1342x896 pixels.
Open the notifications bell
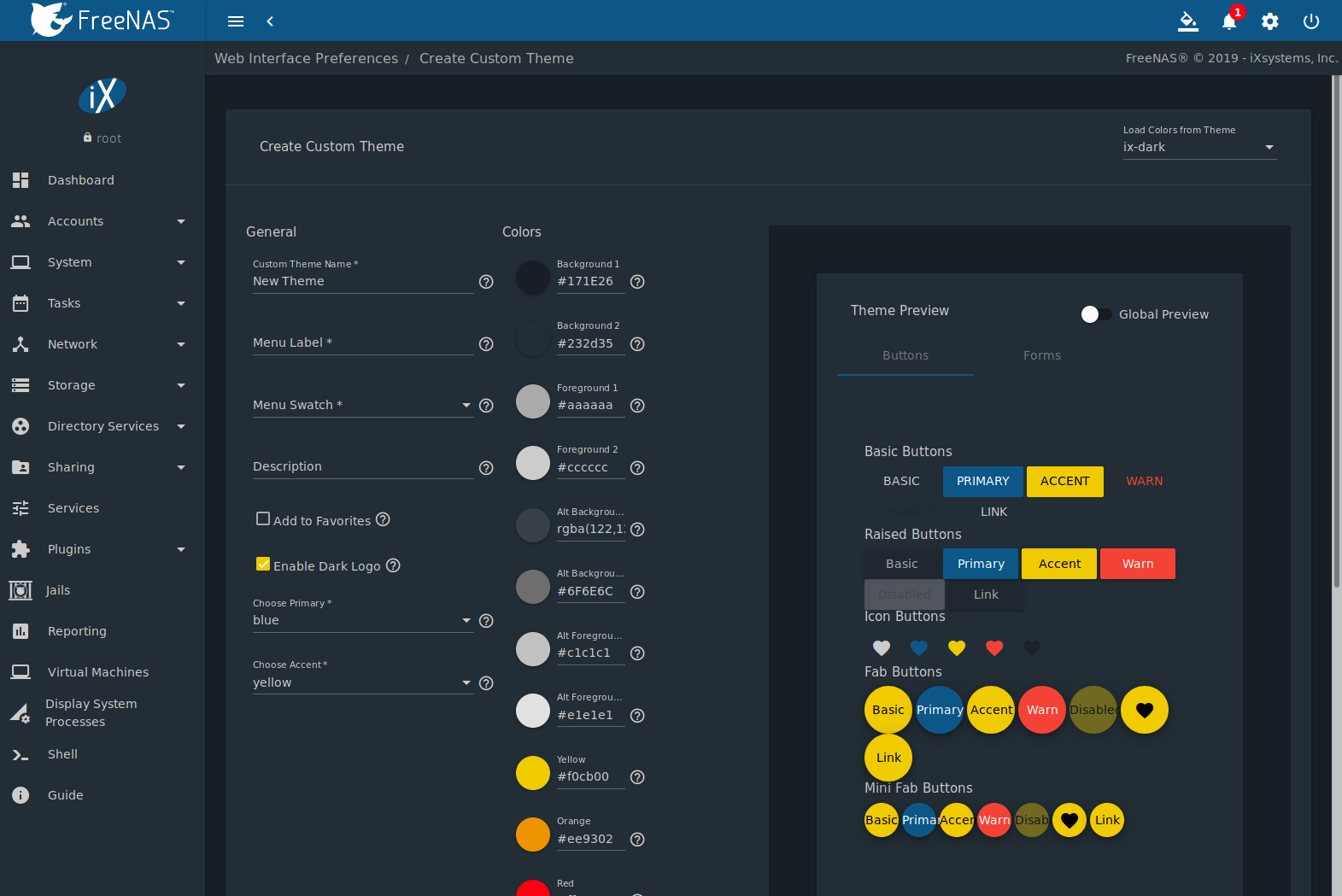pyautogui.click(x=1229, y=21)
